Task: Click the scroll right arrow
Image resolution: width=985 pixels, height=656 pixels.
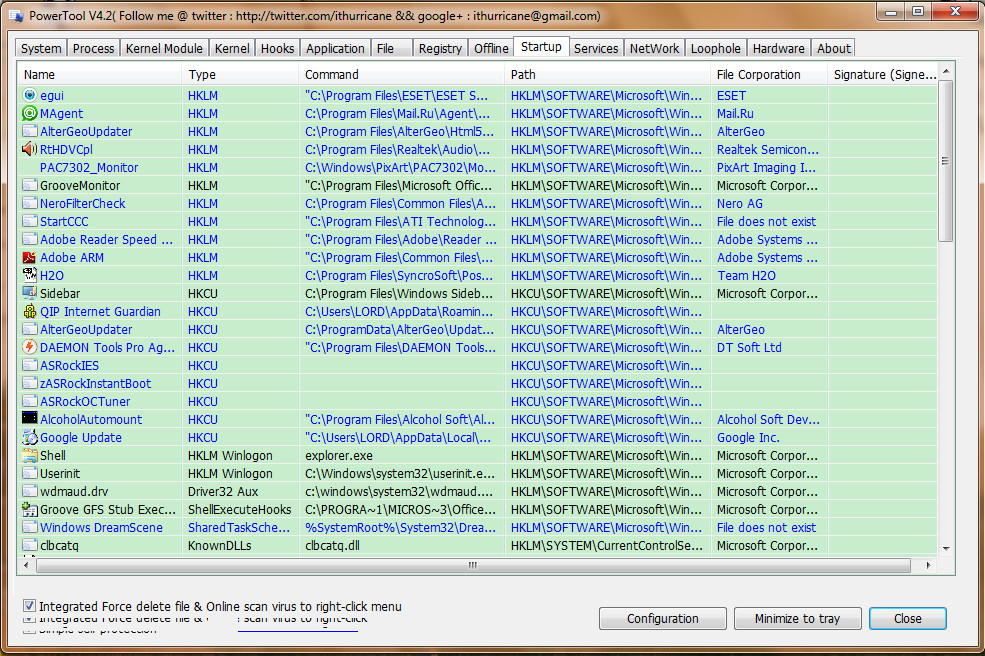Action: click(x=929, y=565)
